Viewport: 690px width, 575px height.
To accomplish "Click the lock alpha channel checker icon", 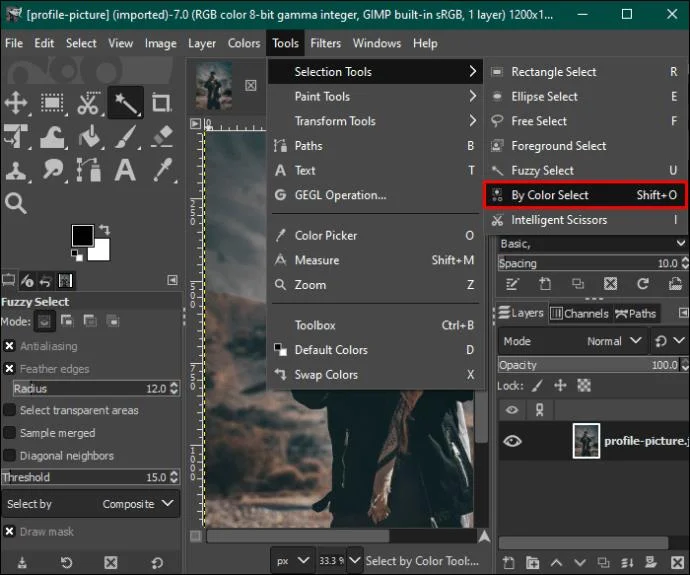I will [x=584, y=386].
